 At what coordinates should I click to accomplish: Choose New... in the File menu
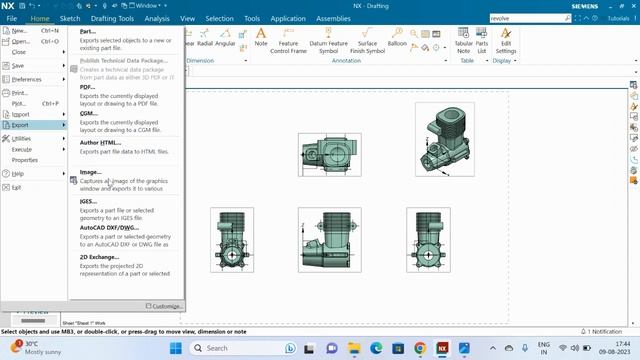click(34, 31)
